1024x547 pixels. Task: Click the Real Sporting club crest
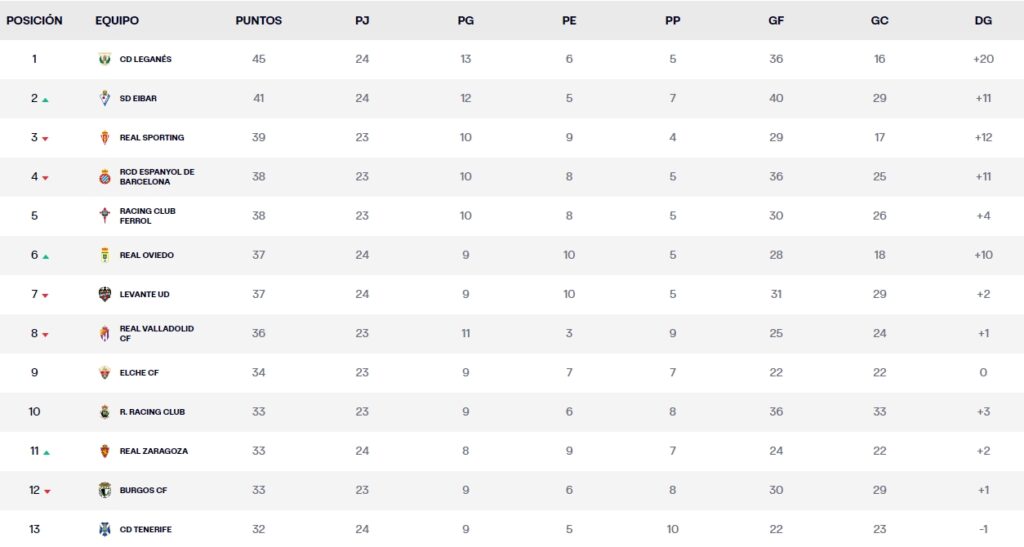pyautogui.click(x=104, y=137)
